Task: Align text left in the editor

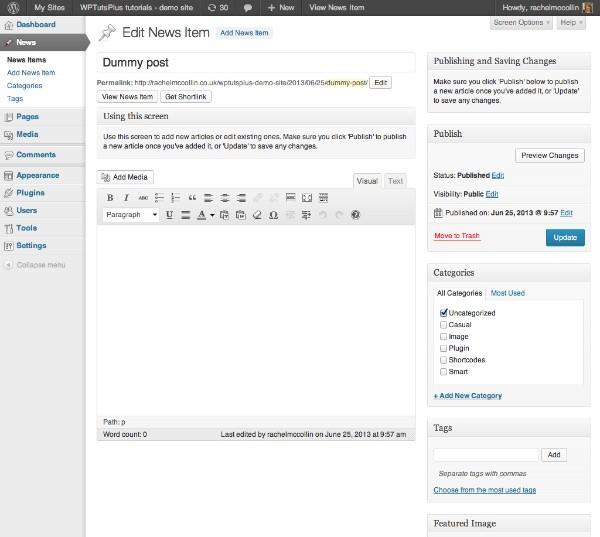Action: (x=209, y=198)
